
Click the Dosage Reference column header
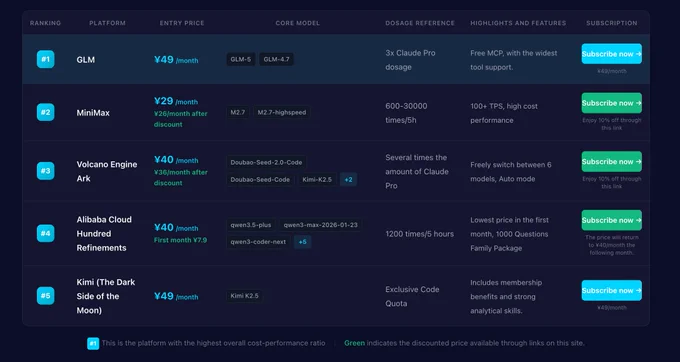point(420,23)
